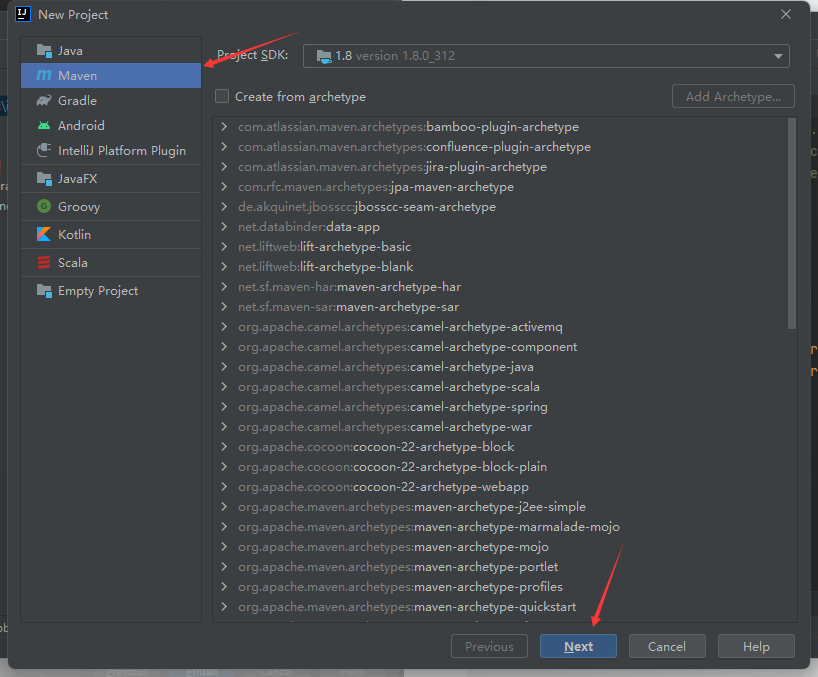Expand the maven-archetype-webapp-related cocoon-22-archetype-webapp node
Image resolution: width=818 pixels, height=677 pixels.
point(224,486)
